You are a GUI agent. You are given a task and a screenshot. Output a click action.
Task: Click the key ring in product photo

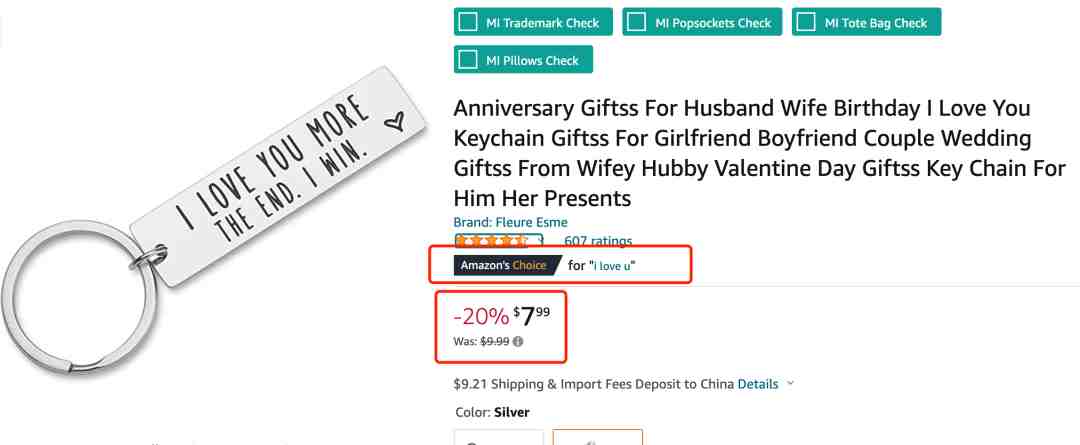click(78, 298)
